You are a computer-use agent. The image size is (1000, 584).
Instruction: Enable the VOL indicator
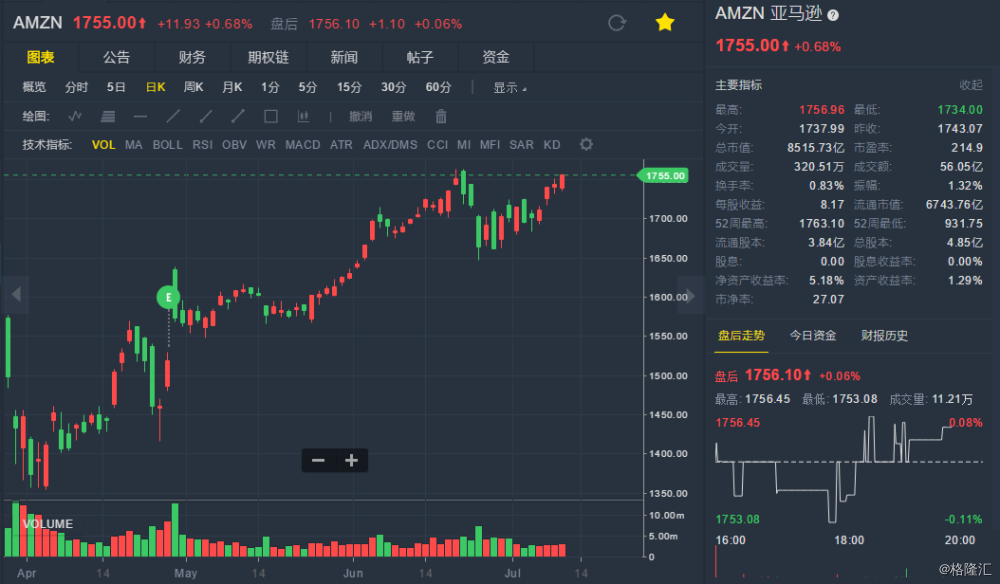[x=103, y=145]
